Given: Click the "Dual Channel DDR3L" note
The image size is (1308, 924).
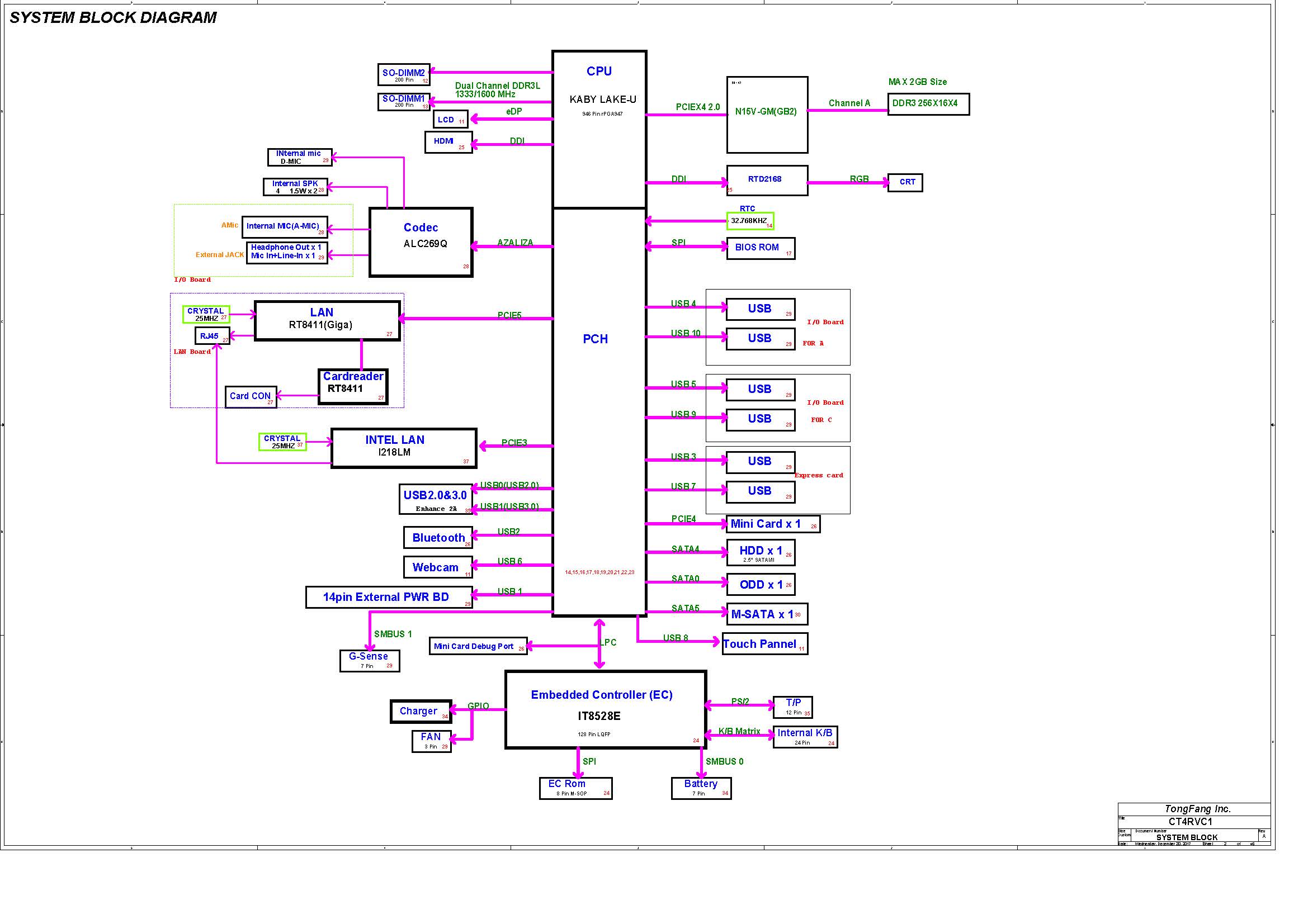Looking at the screenshot, I should (497, 86).
